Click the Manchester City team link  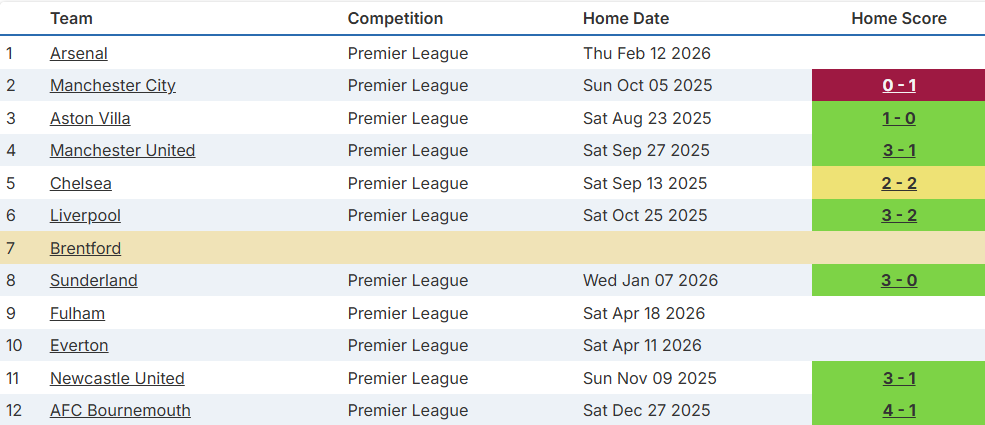(x=113, y=85)
